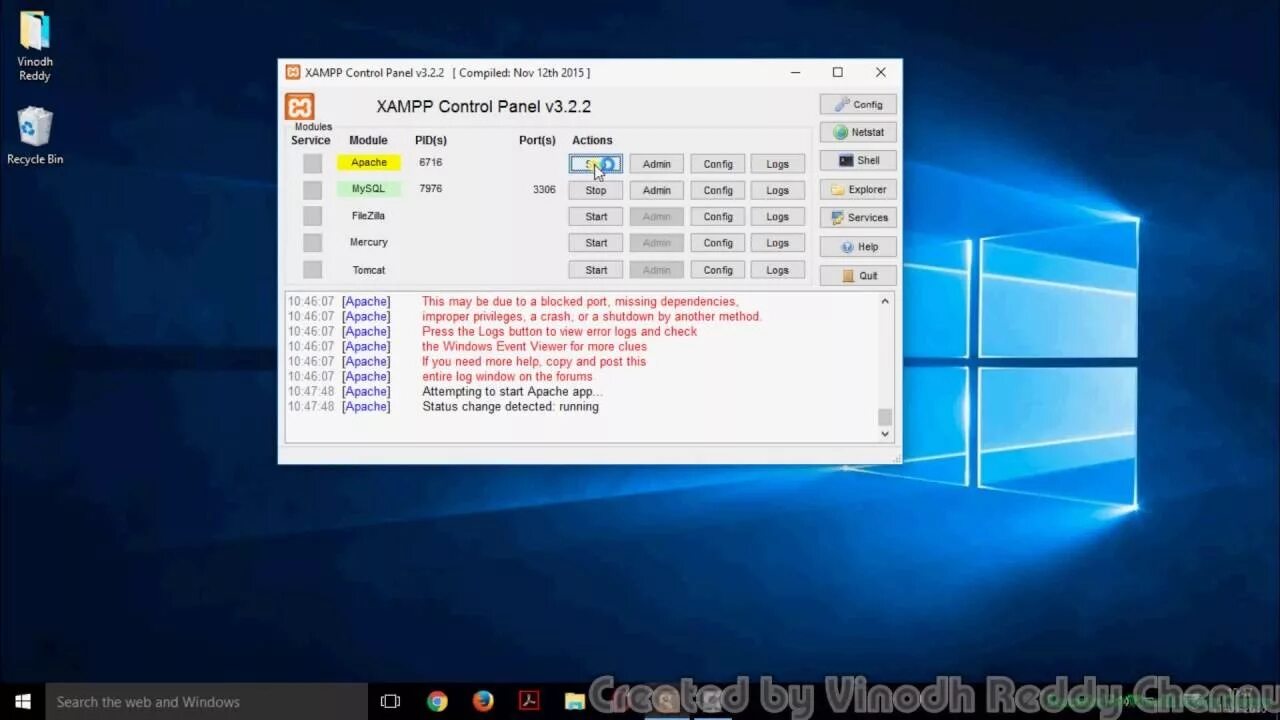Open Help from the right panel
Screen dimensions: 1280x720
pos(858,246)
